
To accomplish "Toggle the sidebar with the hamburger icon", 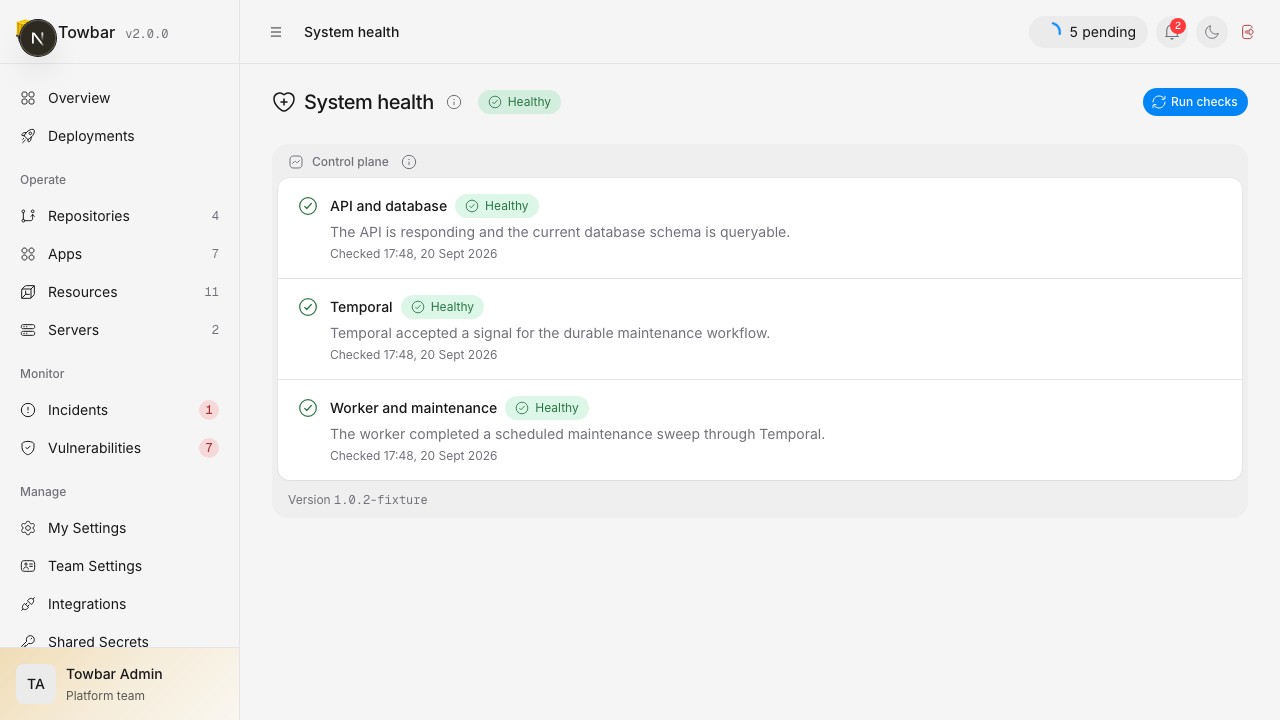I will 276,32.
